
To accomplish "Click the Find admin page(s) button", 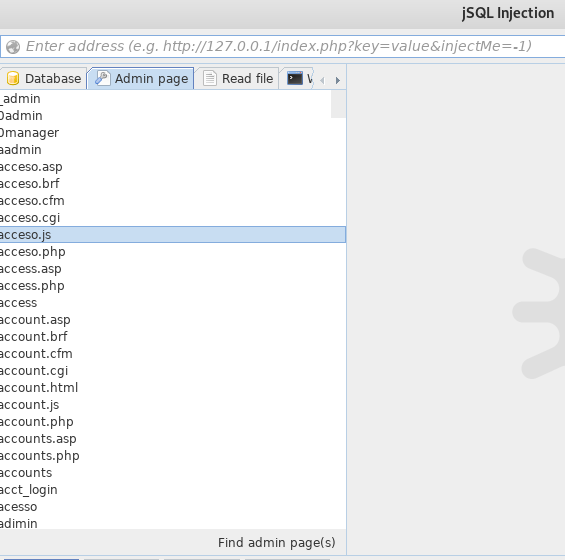I will coord(276,542).
